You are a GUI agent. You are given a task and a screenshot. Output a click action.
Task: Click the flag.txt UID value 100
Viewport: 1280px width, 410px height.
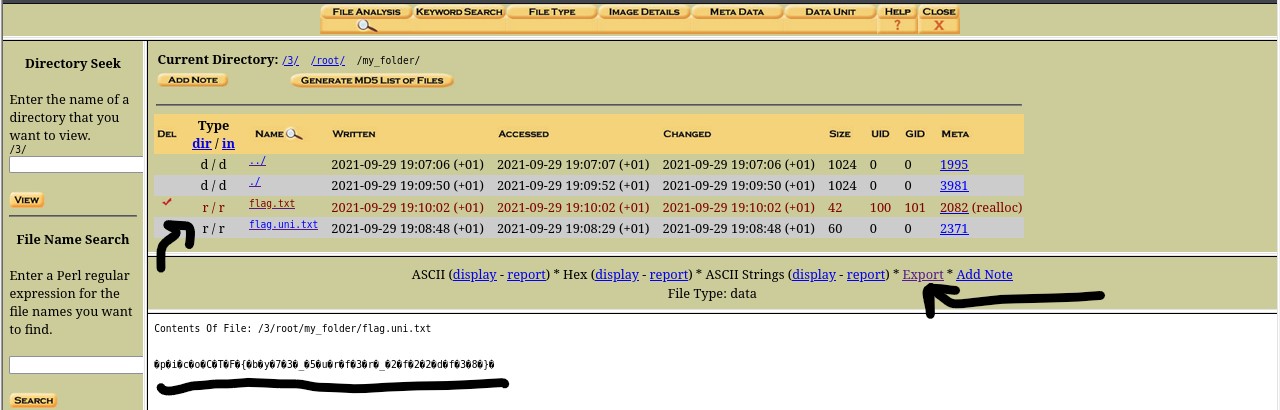(x=880, y=208)
